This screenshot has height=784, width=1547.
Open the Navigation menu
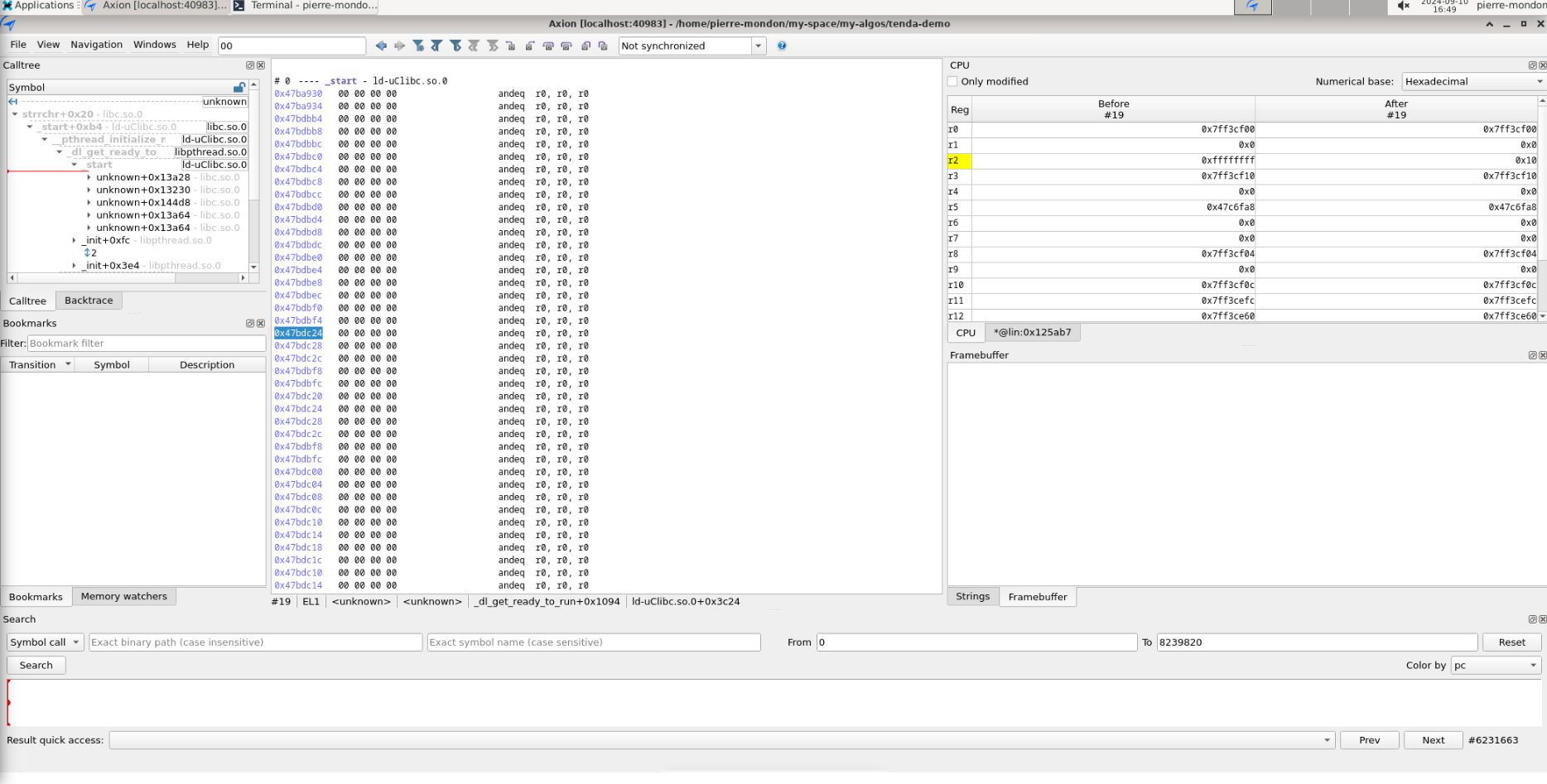[x=96, y=45]
